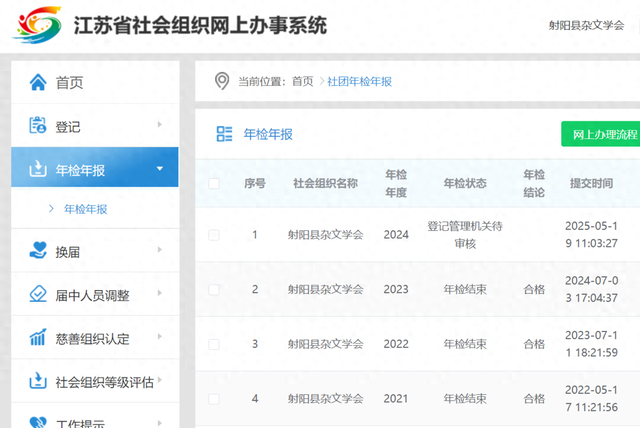Click the green 网上办理流程 button
Image resolution: width=640 pixels, height=428 pixels.
[599, 134]
